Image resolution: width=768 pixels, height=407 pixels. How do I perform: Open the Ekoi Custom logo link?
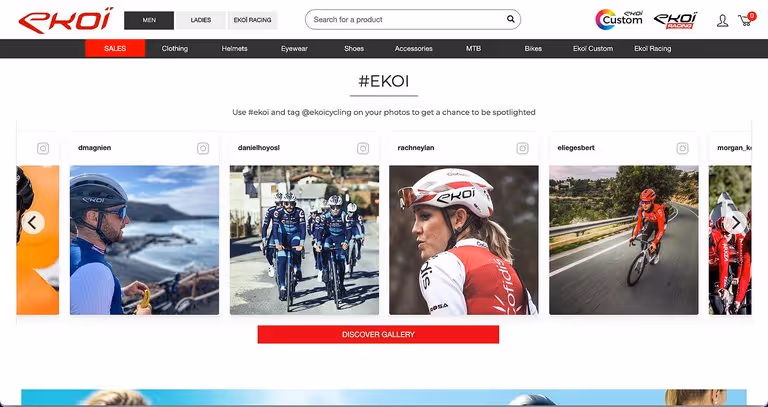[x=619, y=20]
